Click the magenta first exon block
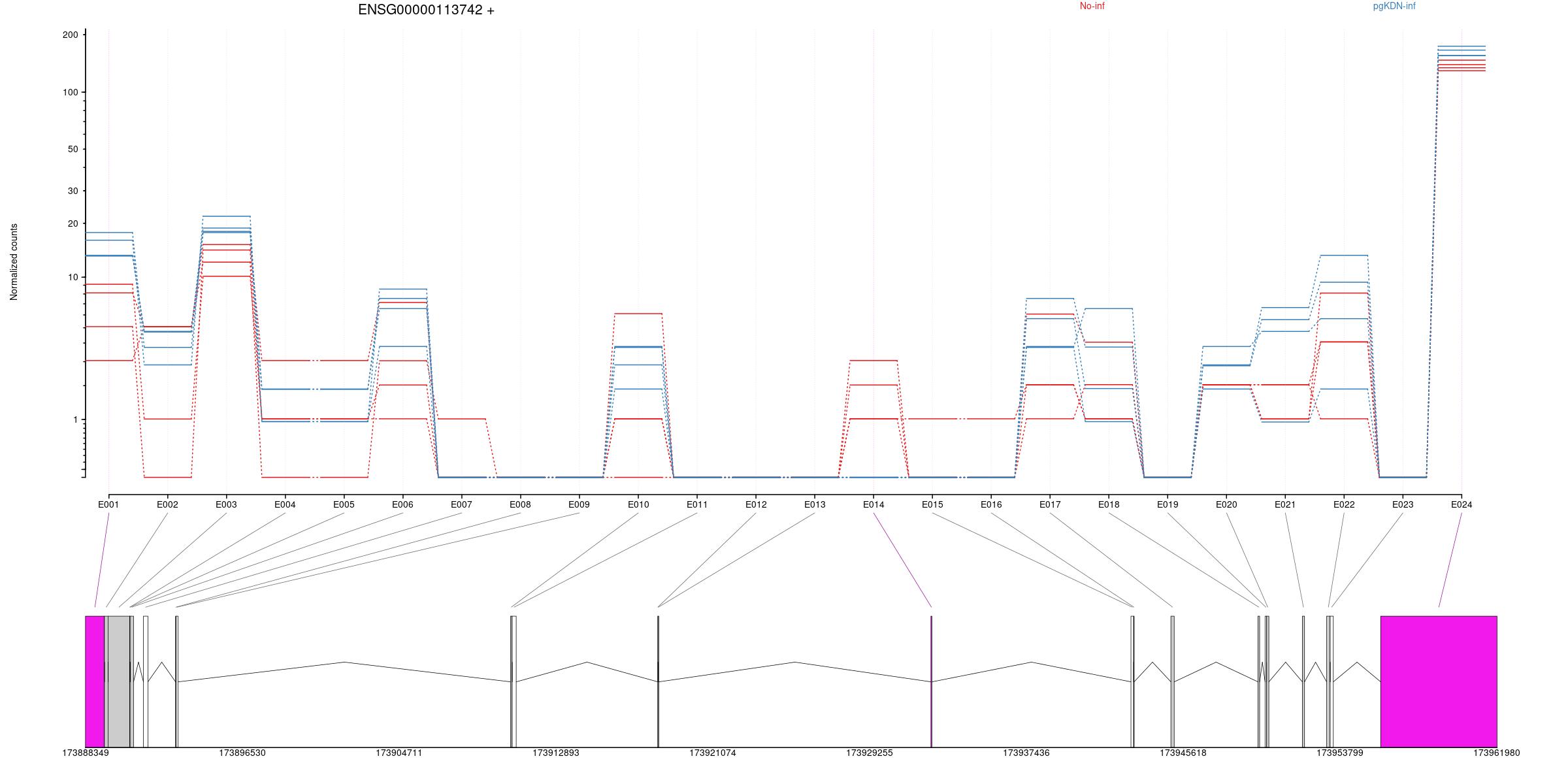1568x784 pixels. click(95, 681)
